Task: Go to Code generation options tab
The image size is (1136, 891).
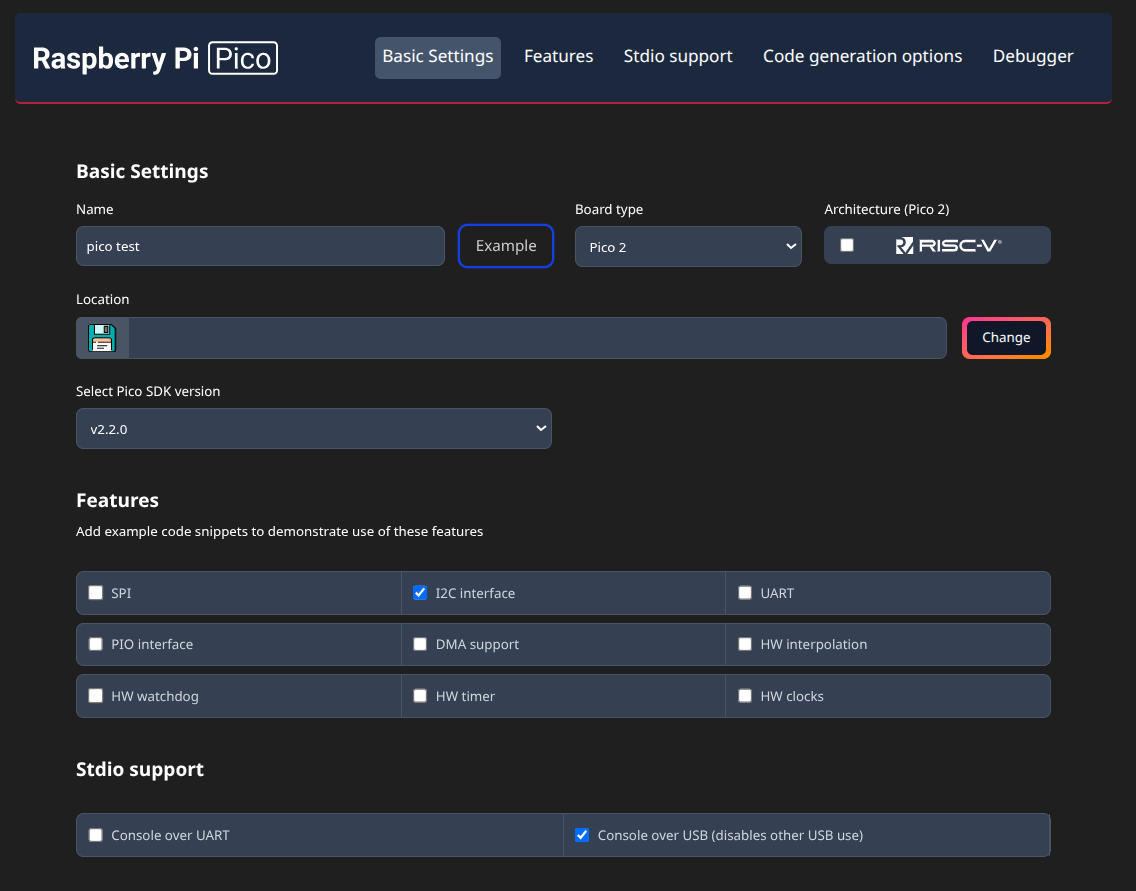Action: coord(862,57)
